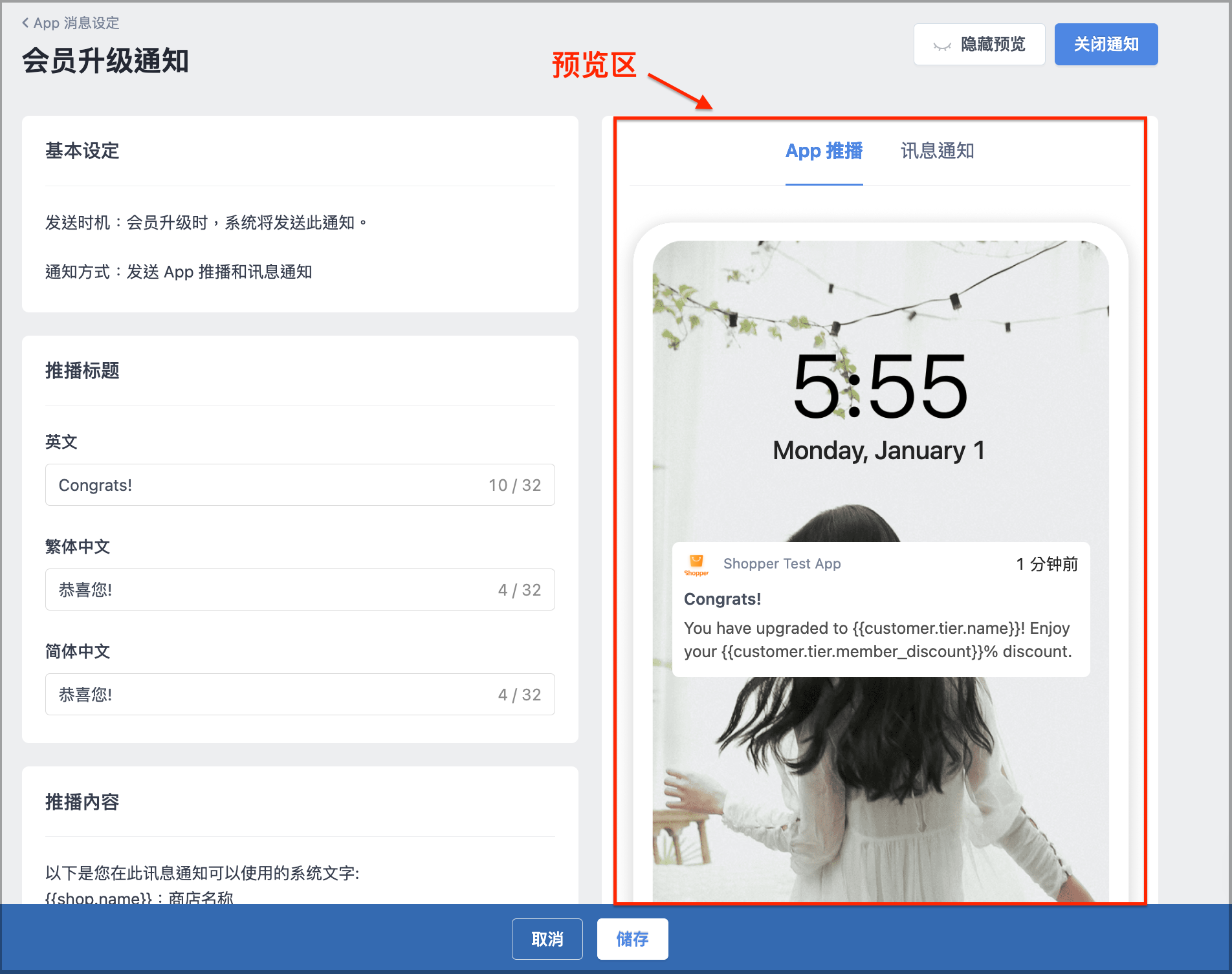Viewport: 1232px width, 974px height.
Task: Save changes with 储存 button
Action: (x=632, y=938)
